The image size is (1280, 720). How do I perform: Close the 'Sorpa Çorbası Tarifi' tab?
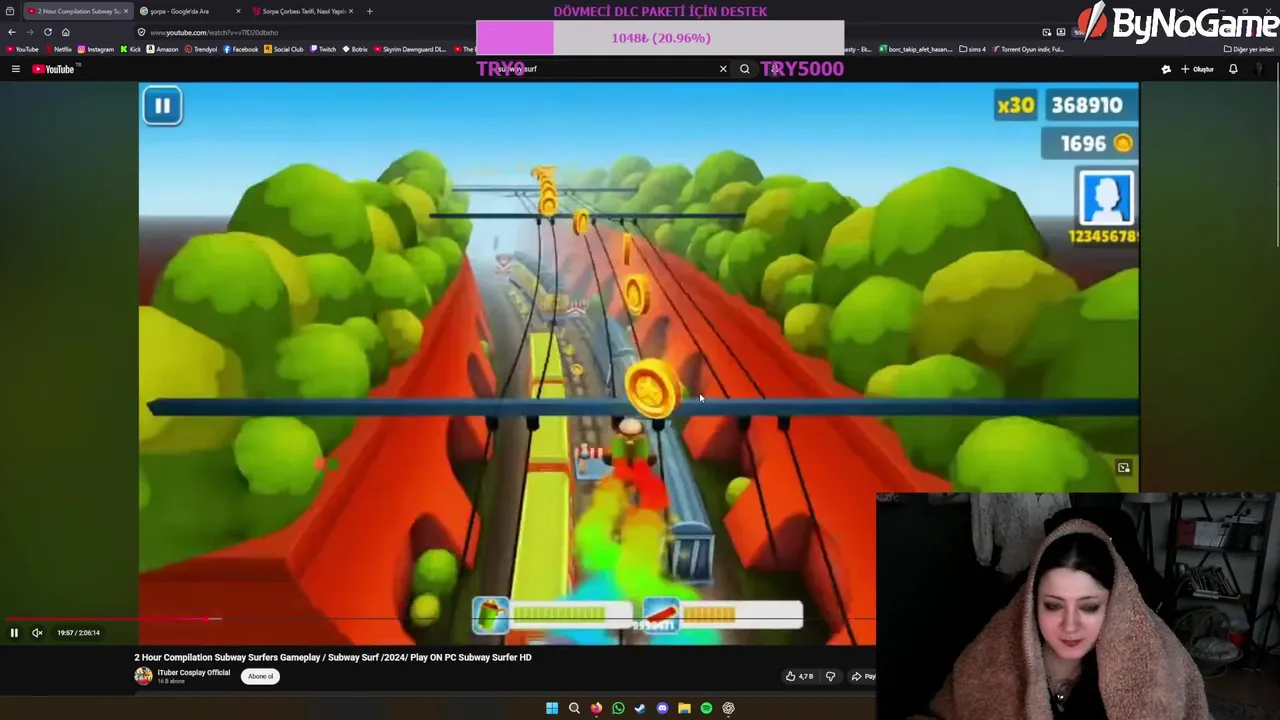click(351, 11)
